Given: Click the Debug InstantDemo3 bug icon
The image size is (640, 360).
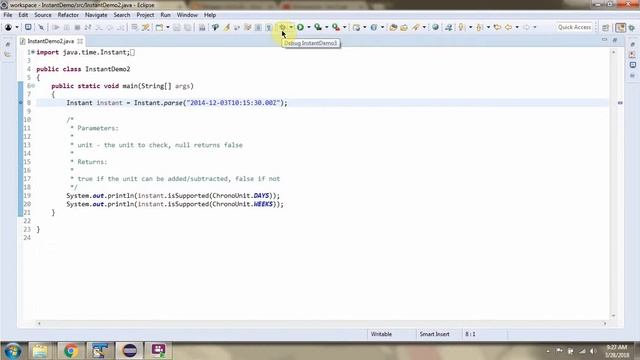Looking at the screenshot, I should coord(282,27).
